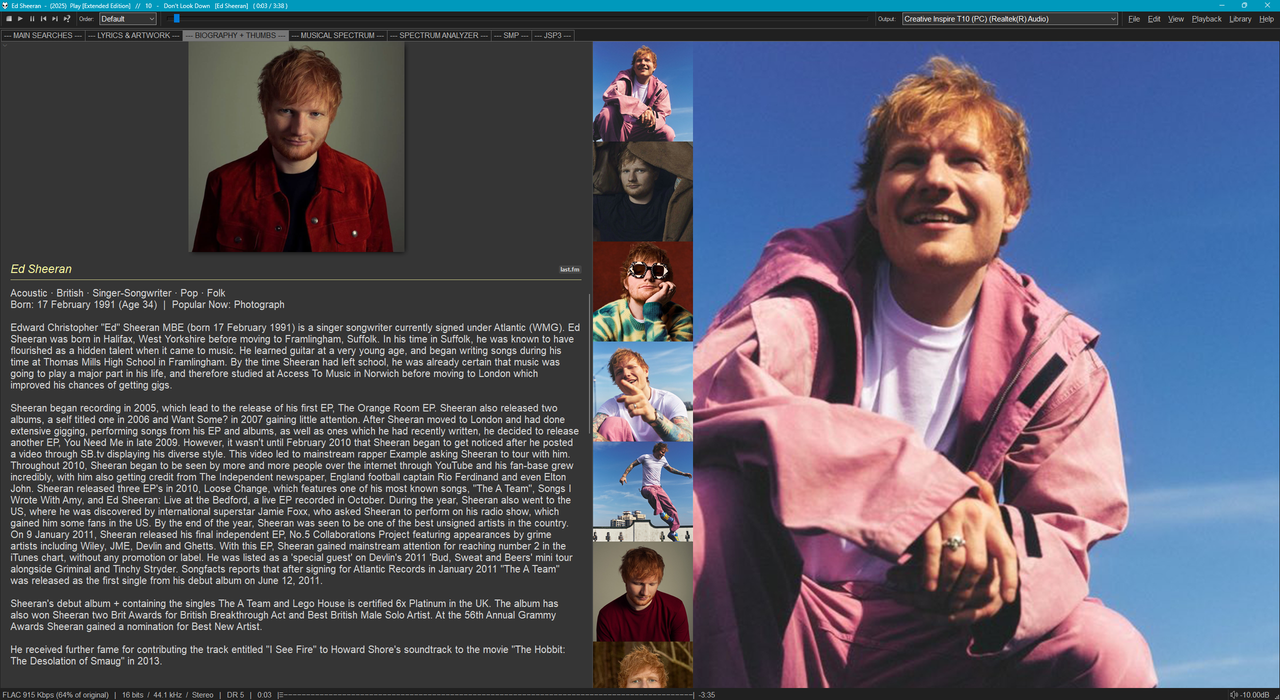1280x700 pixels.
Task: Pause the track with the Pause button
Action: [32, 19]
